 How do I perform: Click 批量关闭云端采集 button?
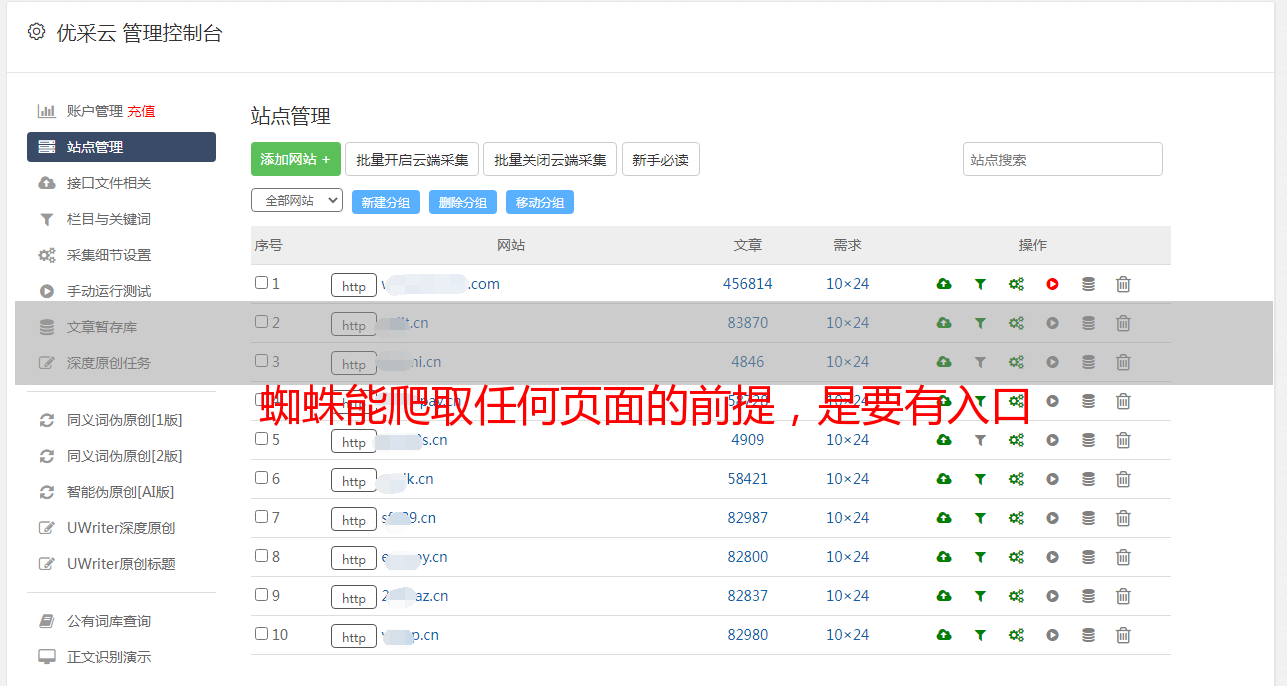550,159
